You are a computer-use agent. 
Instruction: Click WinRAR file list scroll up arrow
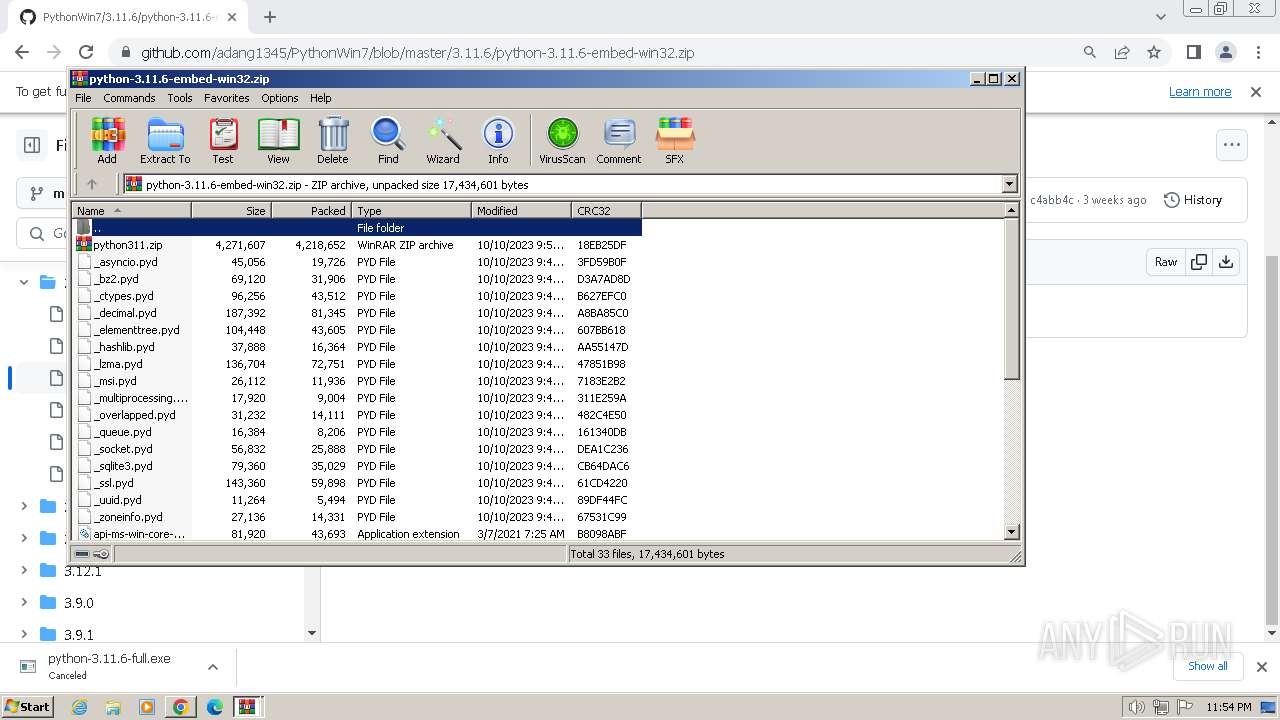point(1011,211)
